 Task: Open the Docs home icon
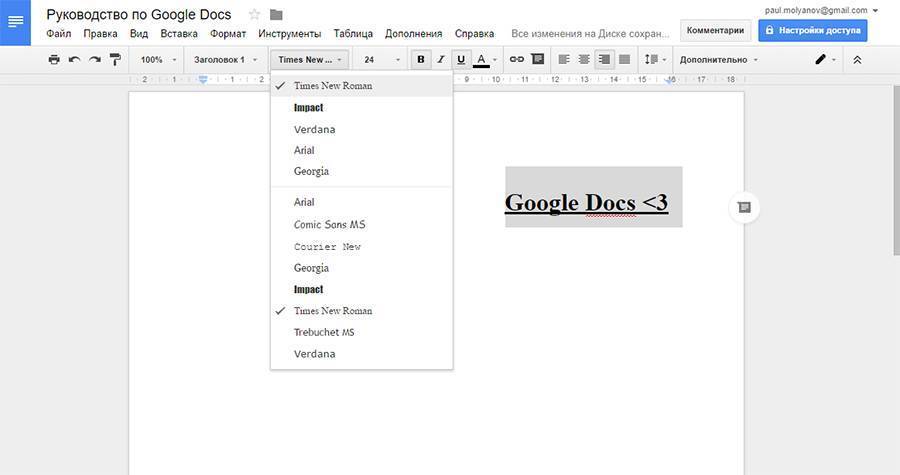[x=15, y=22]
